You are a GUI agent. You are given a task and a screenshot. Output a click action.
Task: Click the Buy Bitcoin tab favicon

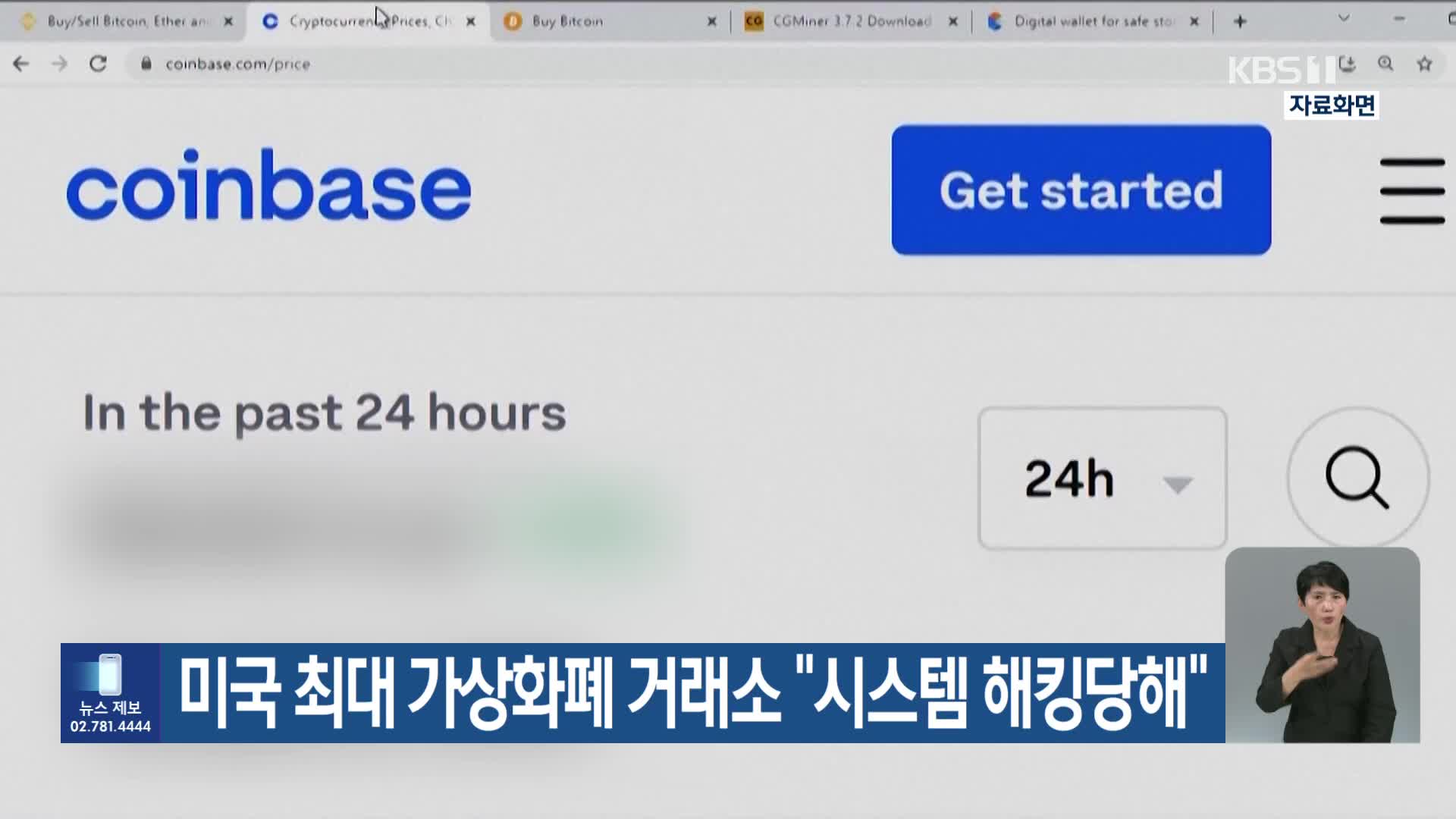tap(513, 21)
